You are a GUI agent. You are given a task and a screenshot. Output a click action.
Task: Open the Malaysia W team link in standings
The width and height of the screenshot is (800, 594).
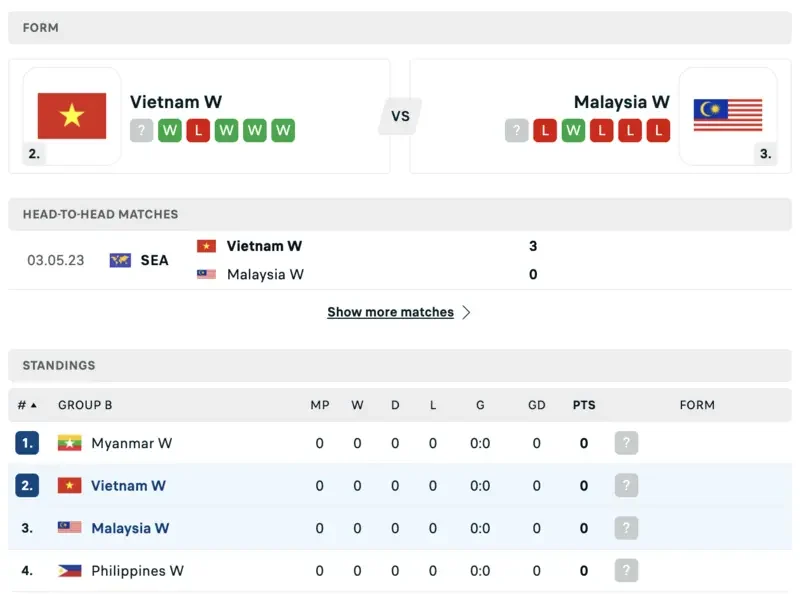click(x=130, y=528)
